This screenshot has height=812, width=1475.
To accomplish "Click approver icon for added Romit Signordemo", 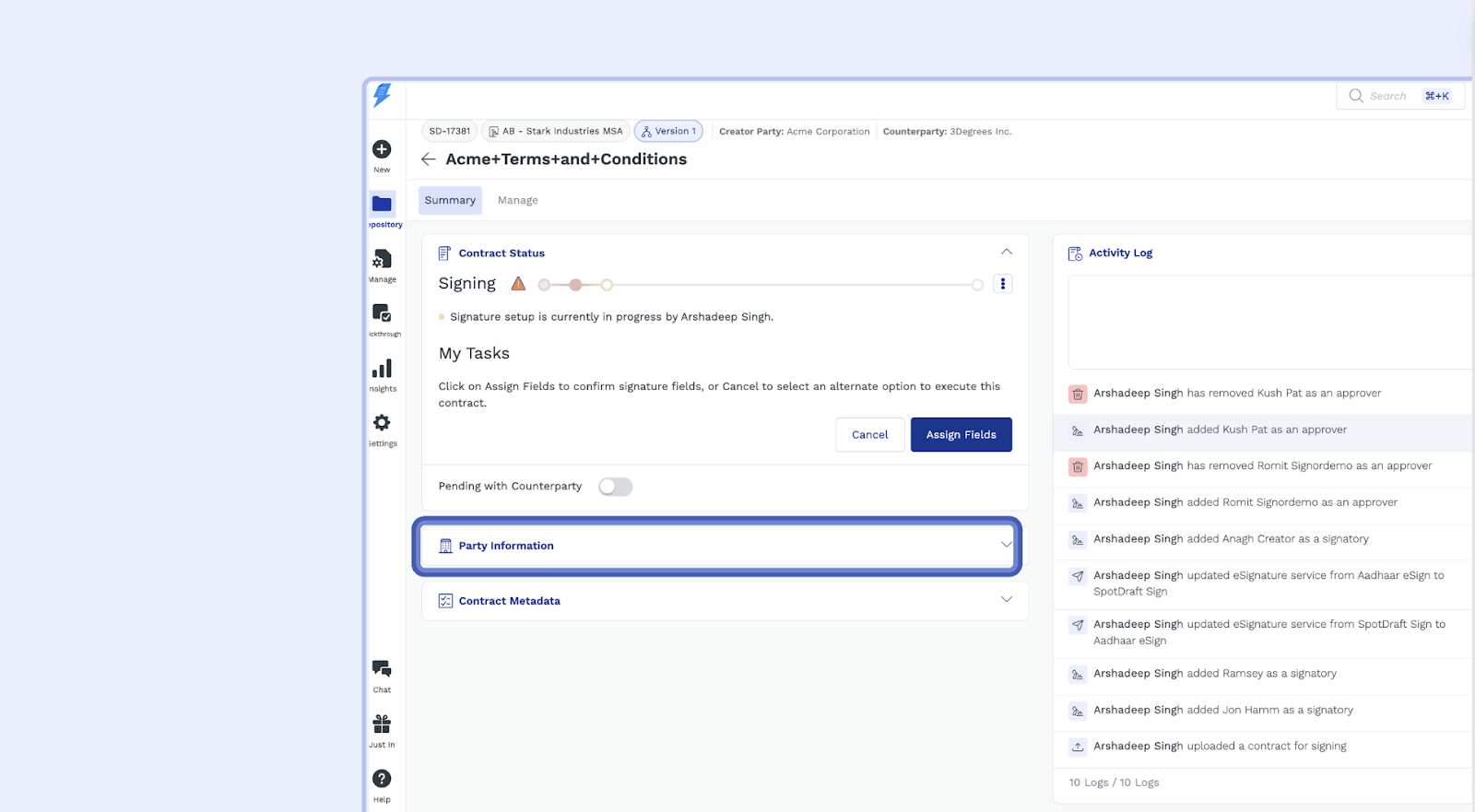I will pos(1078,503).
